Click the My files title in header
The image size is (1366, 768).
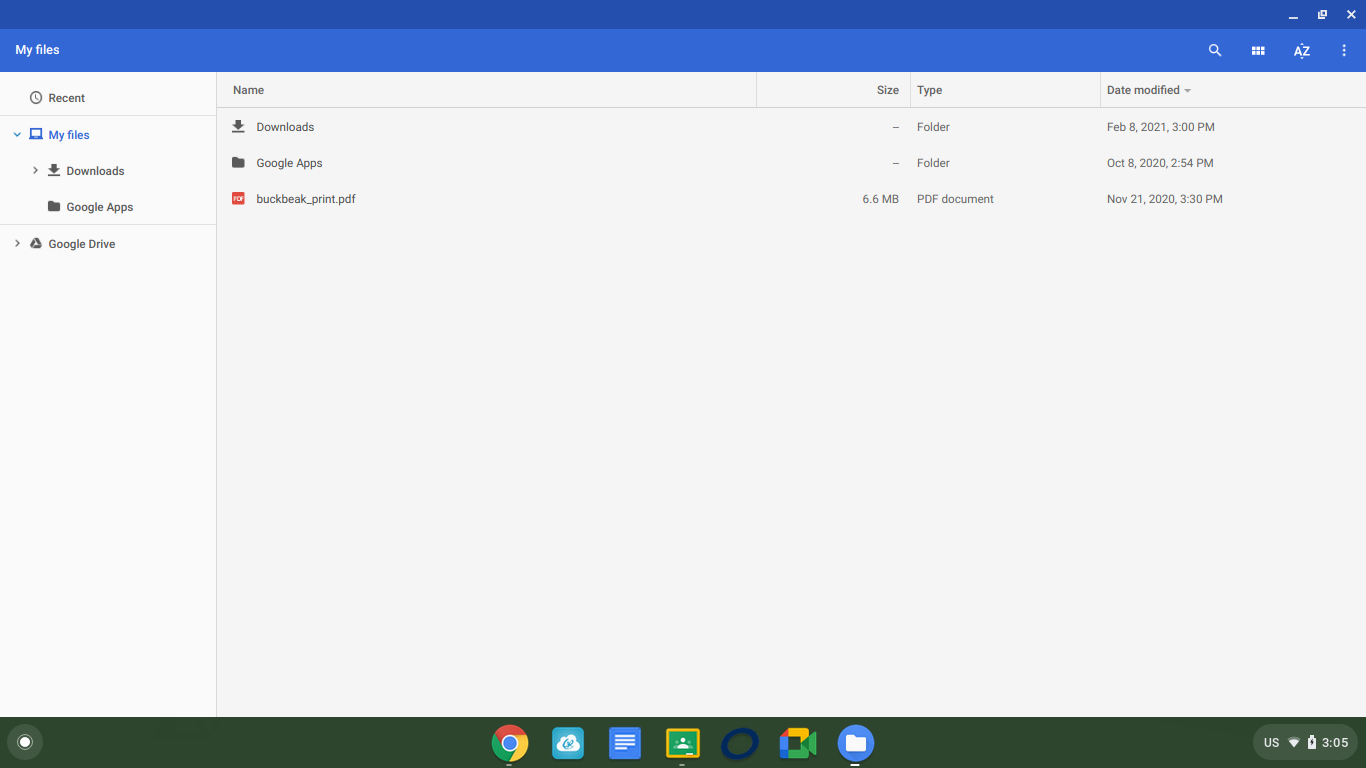(x=37, y=50)
